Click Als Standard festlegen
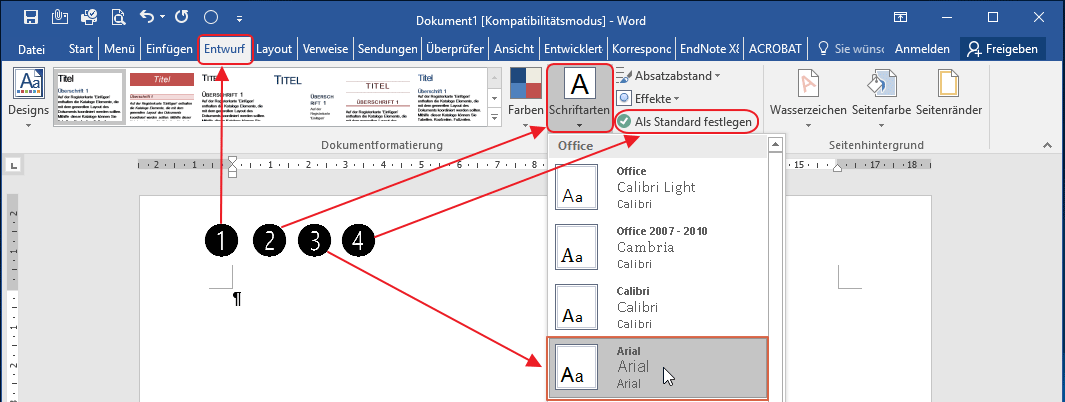The width and height of the screenshot is (1065, 402). click(x=685, y=121)
